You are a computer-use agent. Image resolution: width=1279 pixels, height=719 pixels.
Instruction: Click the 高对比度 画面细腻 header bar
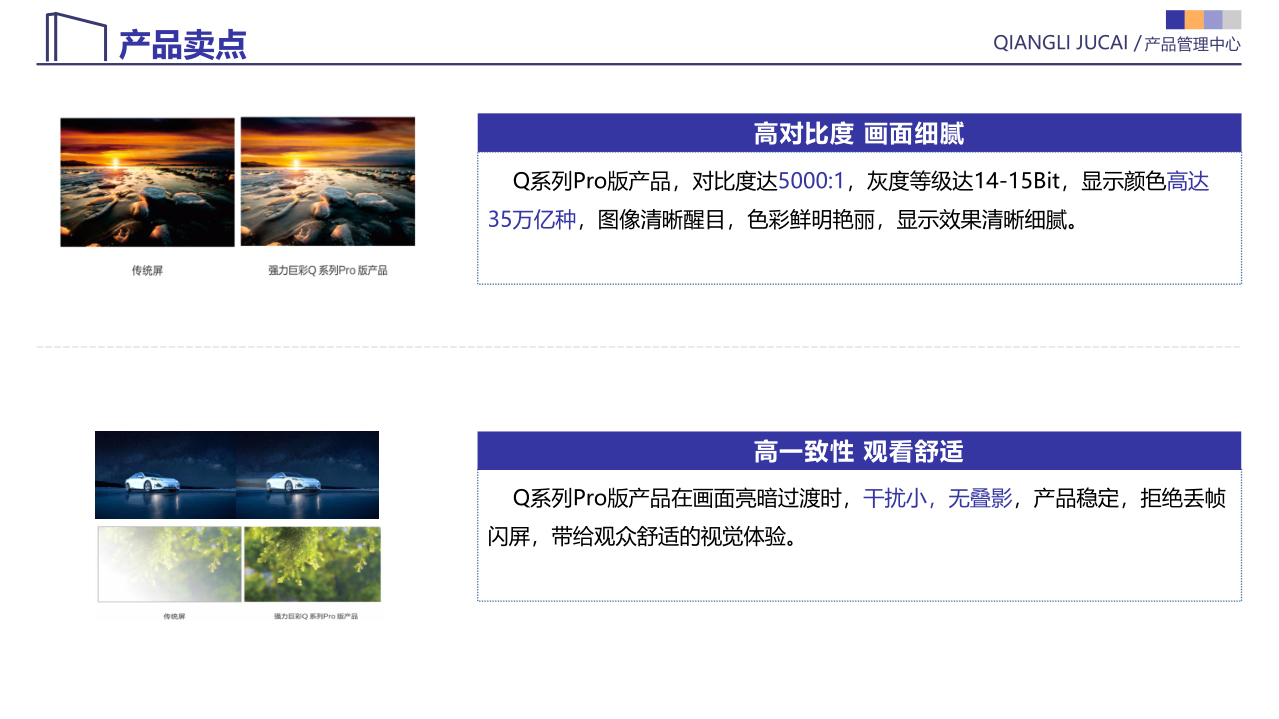click(x=858, y=133)
